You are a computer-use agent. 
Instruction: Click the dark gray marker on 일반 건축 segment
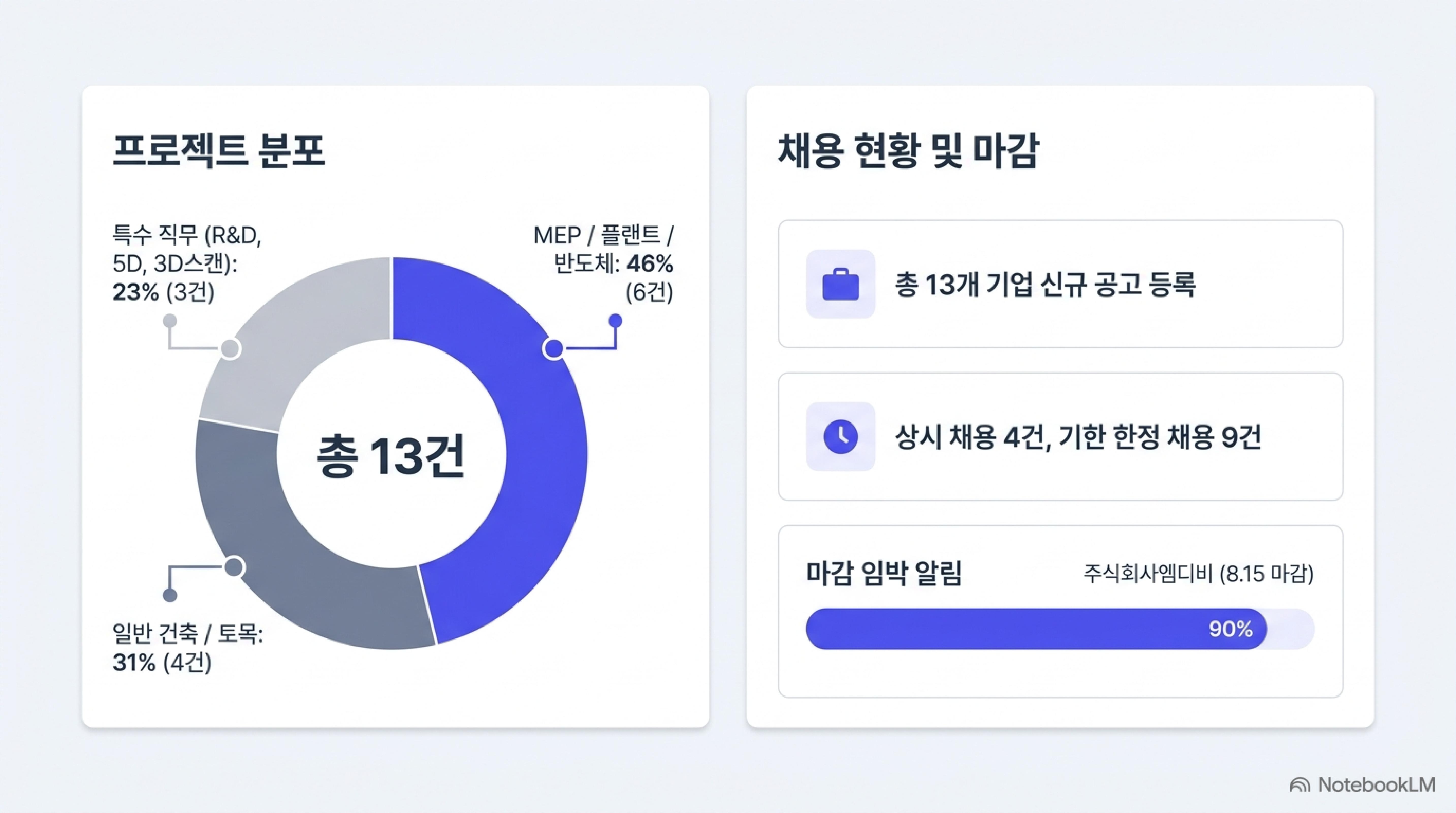[x=234, y=567]
